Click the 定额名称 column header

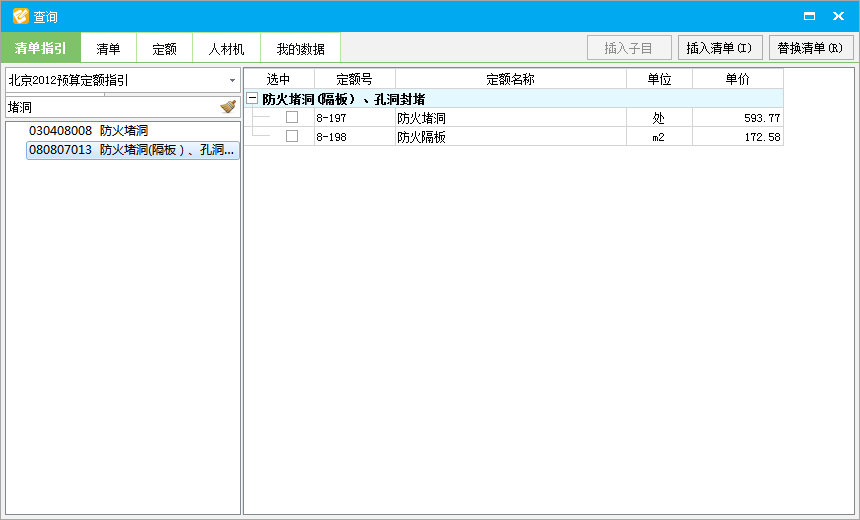coord(511,79)
